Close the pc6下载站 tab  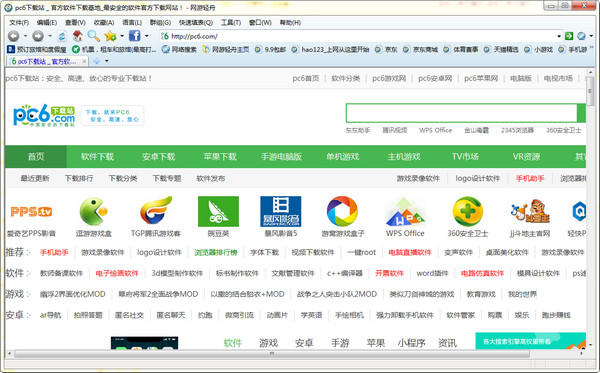[84, 61]
